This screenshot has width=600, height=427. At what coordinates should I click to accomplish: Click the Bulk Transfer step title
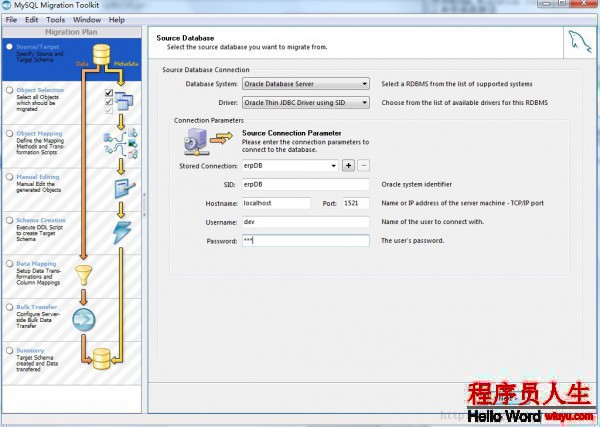[x=36, y=307]
